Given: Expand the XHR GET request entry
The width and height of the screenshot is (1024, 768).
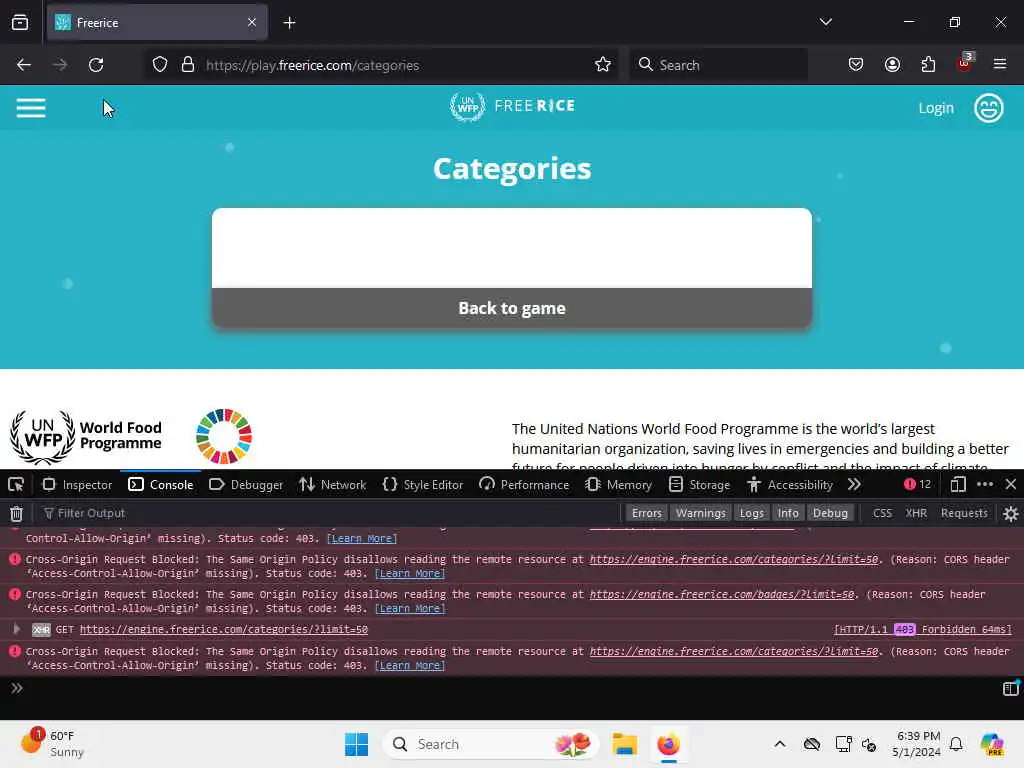Looking at the screenshot, I should click(x=16, y=629).
